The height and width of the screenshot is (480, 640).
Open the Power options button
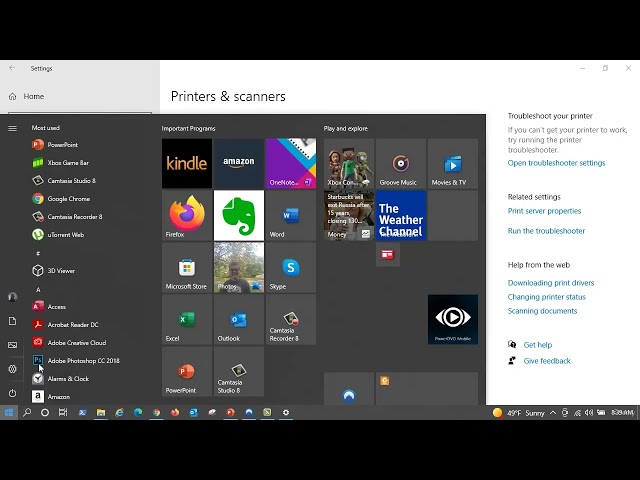13,393
